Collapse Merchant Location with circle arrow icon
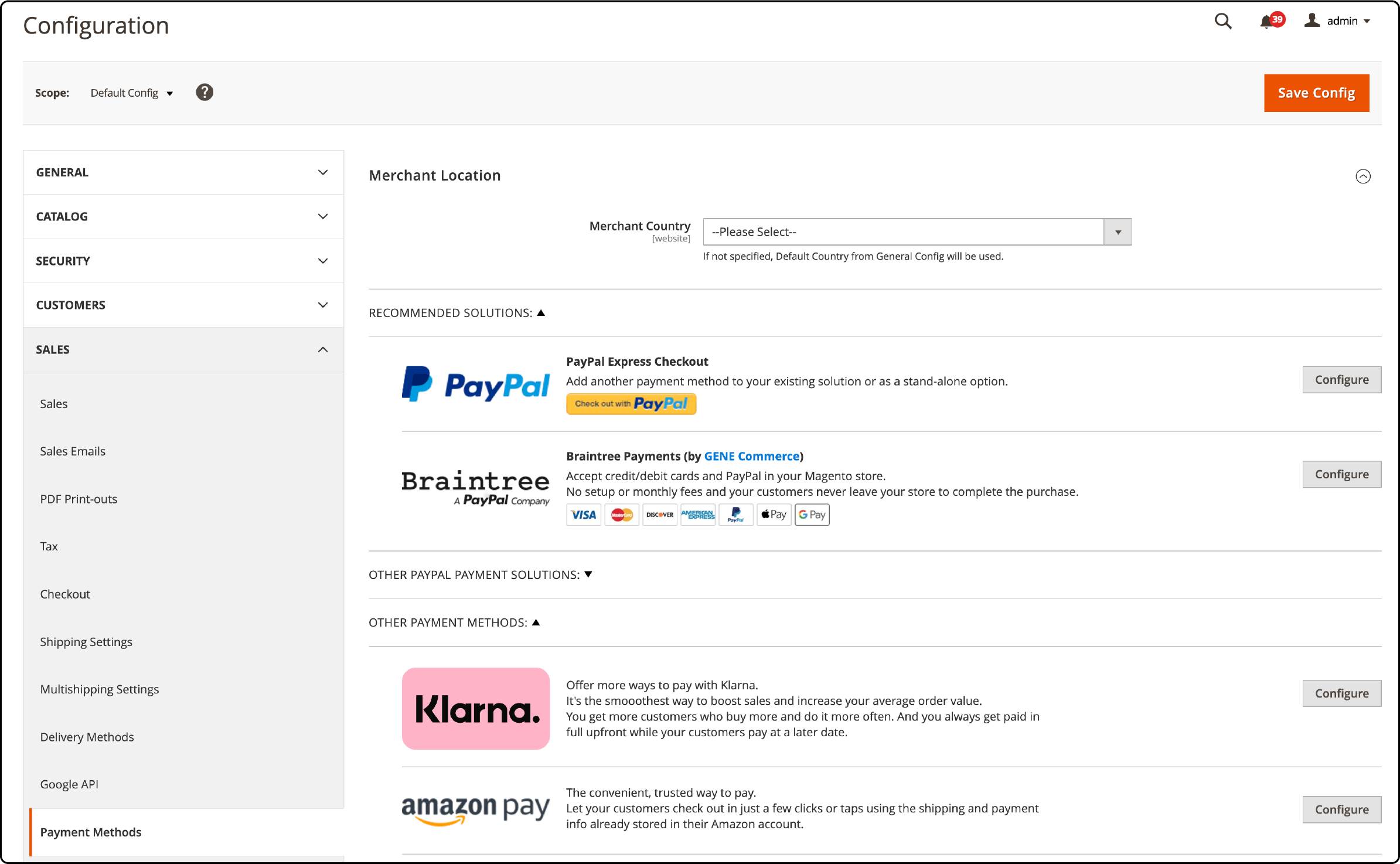1400x864 pixels. [x=1363, y=176]
